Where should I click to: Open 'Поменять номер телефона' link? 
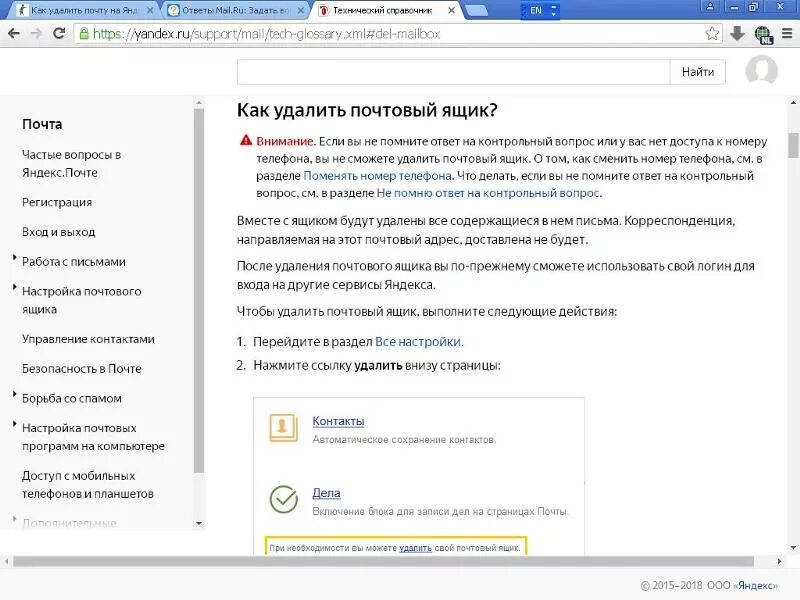coord(377,176)
